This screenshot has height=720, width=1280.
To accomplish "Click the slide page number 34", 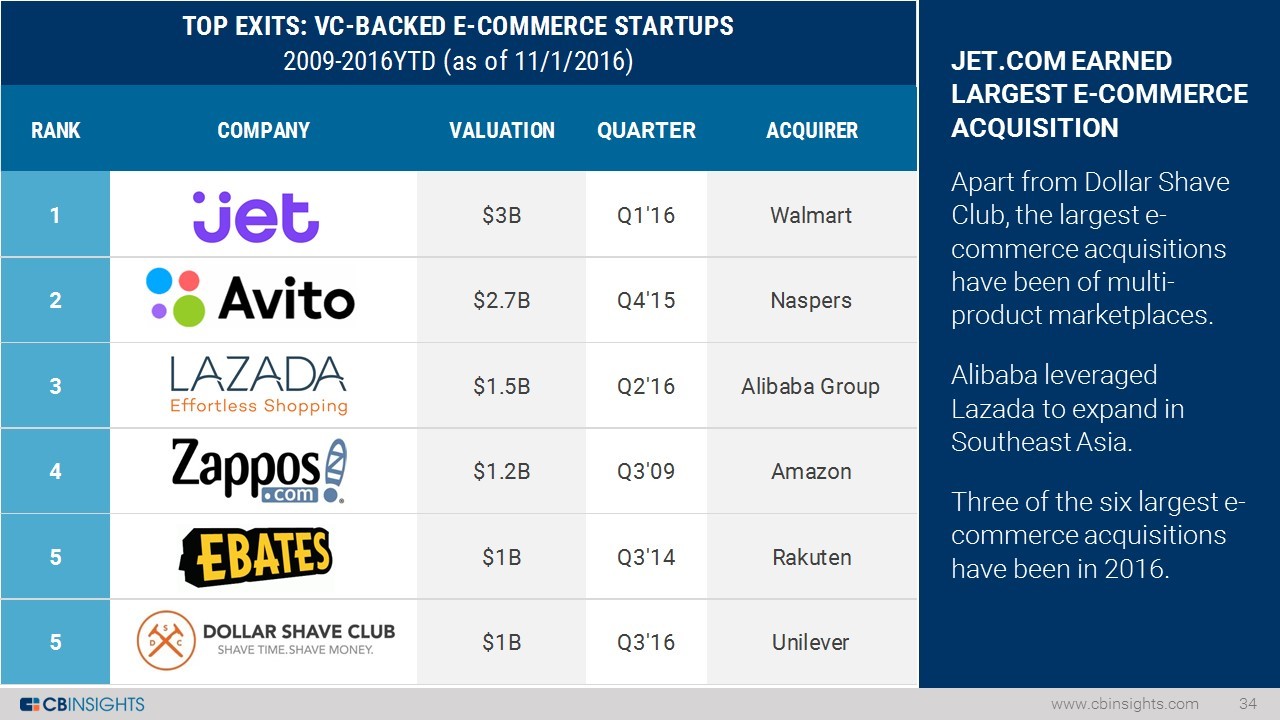I will point(1247,704).
